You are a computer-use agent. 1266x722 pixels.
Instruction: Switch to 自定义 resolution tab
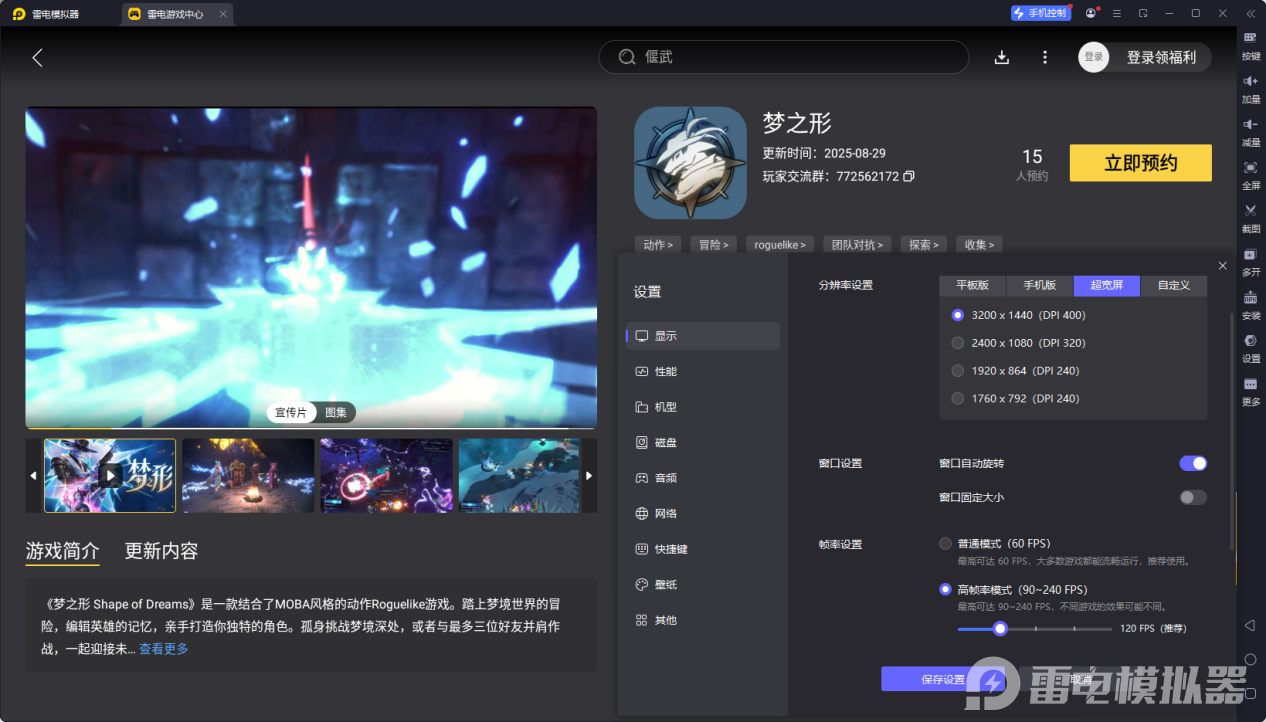1174,285
